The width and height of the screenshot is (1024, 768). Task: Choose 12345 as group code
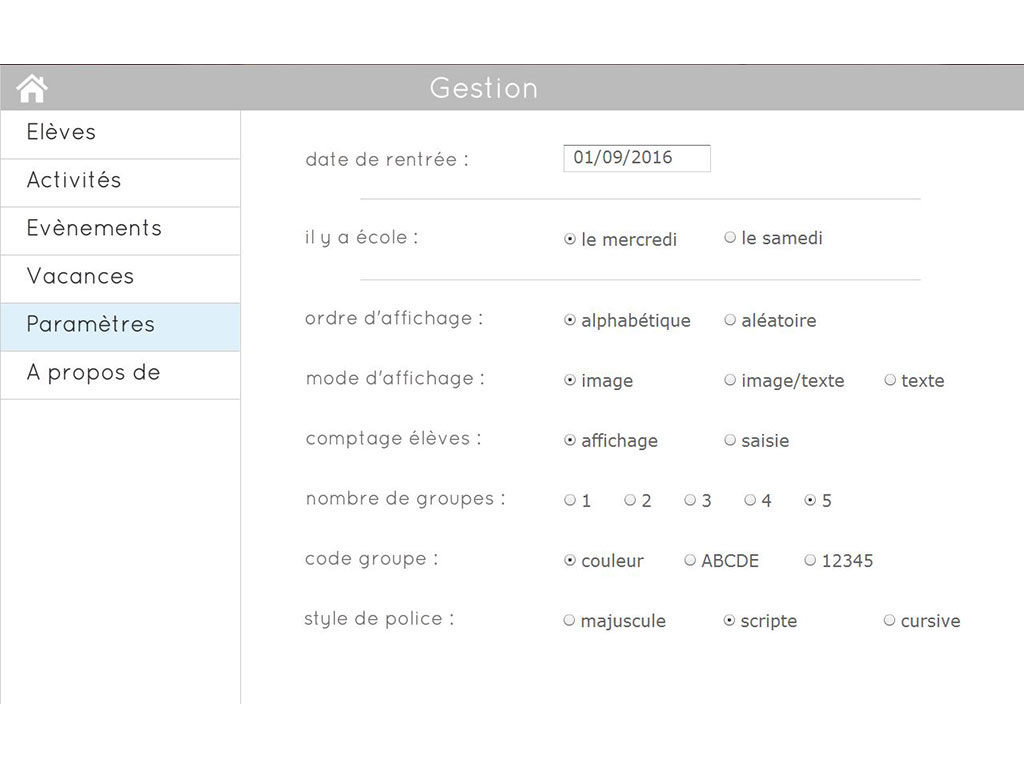[810, 560]
